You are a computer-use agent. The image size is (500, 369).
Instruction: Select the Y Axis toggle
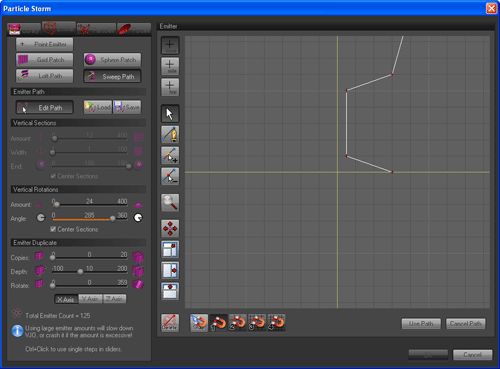[x=90, y=299]
